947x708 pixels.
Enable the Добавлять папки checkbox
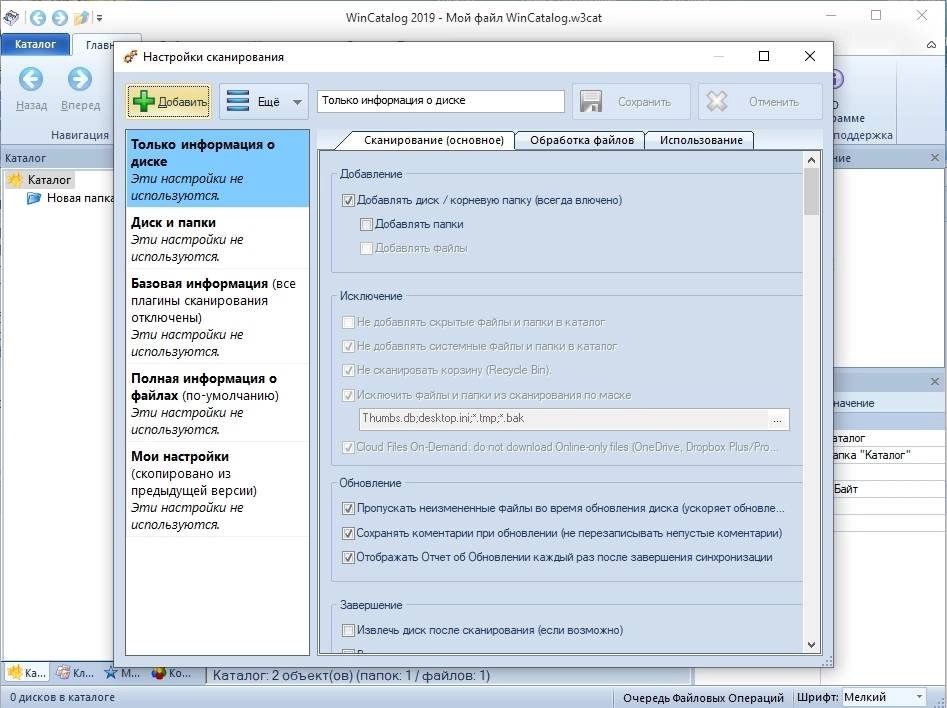click(366, 225)
